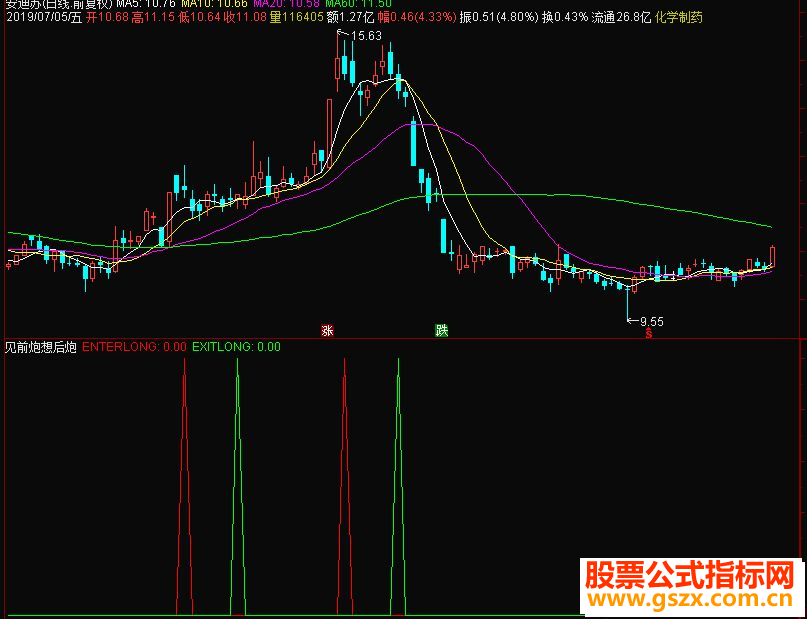Click the turnover rate 换0.43% value
This screenshot has width=807, height=619.
[565, 18]
